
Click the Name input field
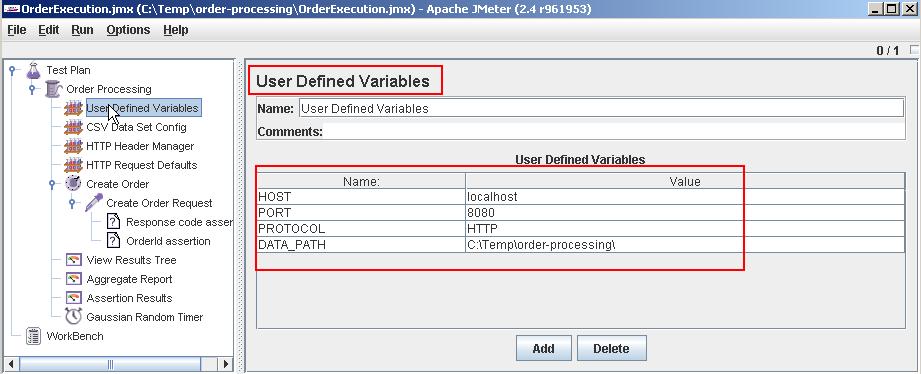pos(601,108)
